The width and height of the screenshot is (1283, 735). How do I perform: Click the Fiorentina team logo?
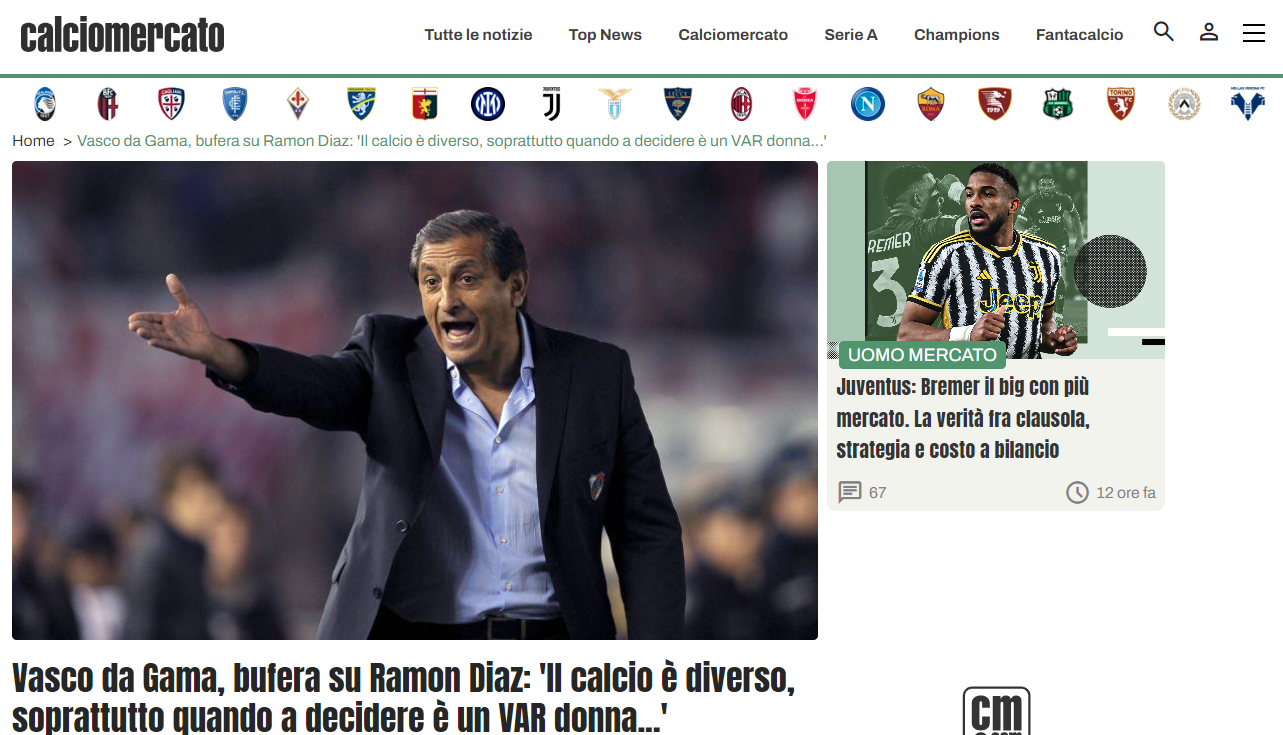pyautogui.click(x=298, y=104)
